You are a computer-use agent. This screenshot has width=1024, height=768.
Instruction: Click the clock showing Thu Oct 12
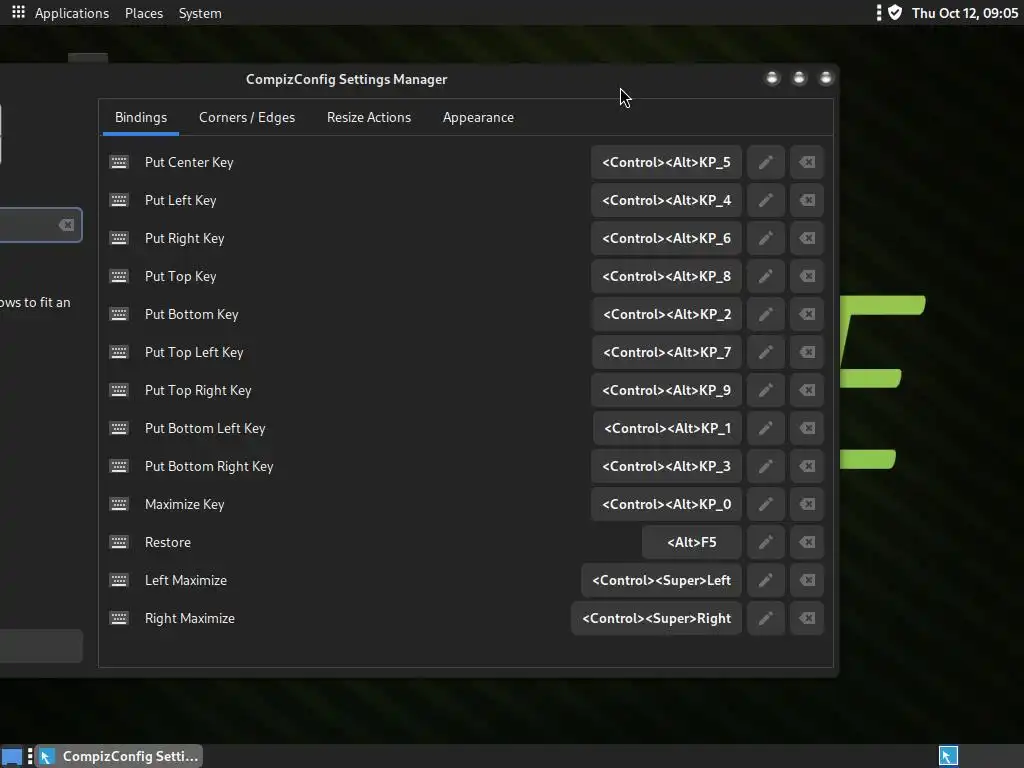965,13
